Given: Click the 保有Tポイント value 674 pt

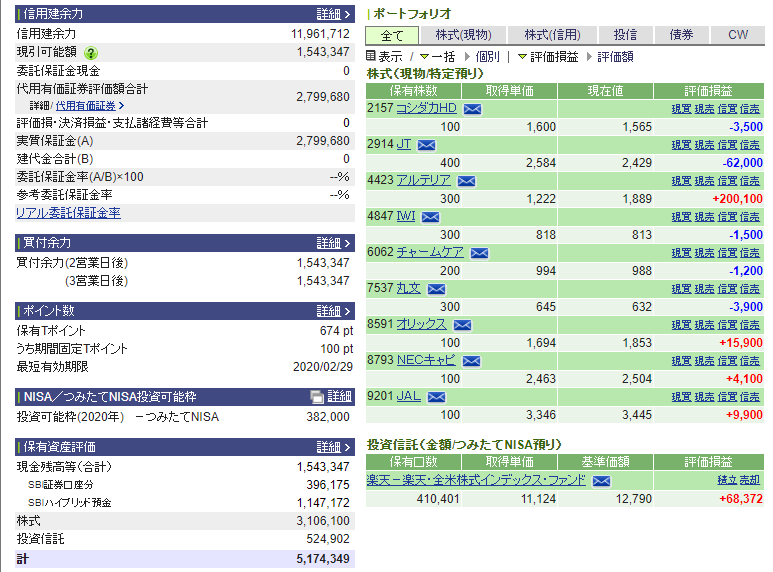Looking at the screenshot, I should click(x=337, y=331).
